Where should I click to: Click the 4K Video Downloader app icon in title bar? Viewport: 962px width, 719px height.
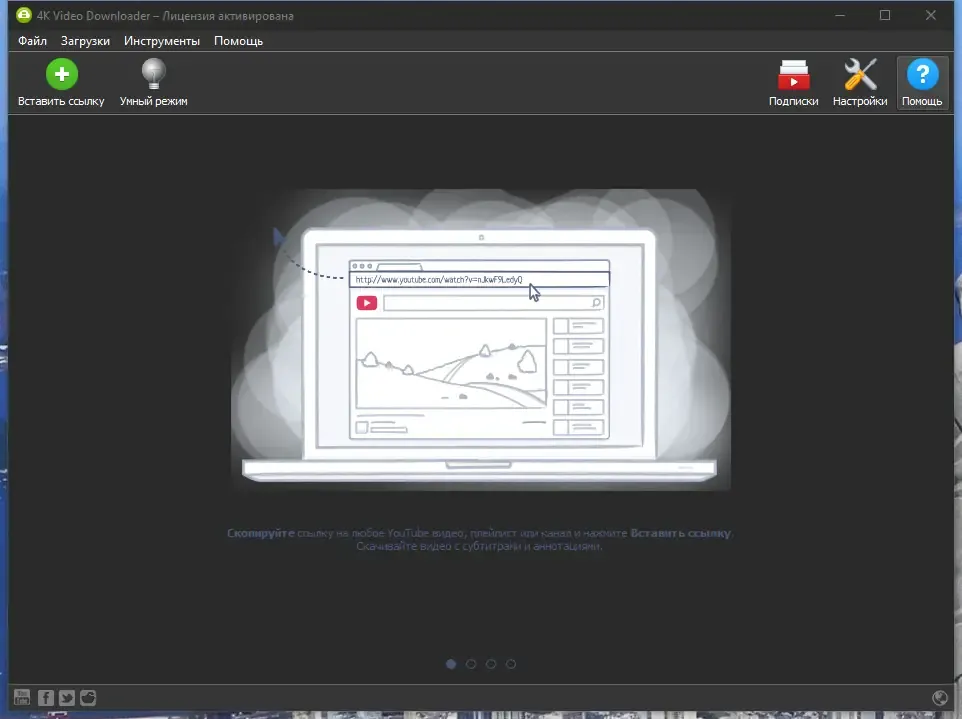24,15
